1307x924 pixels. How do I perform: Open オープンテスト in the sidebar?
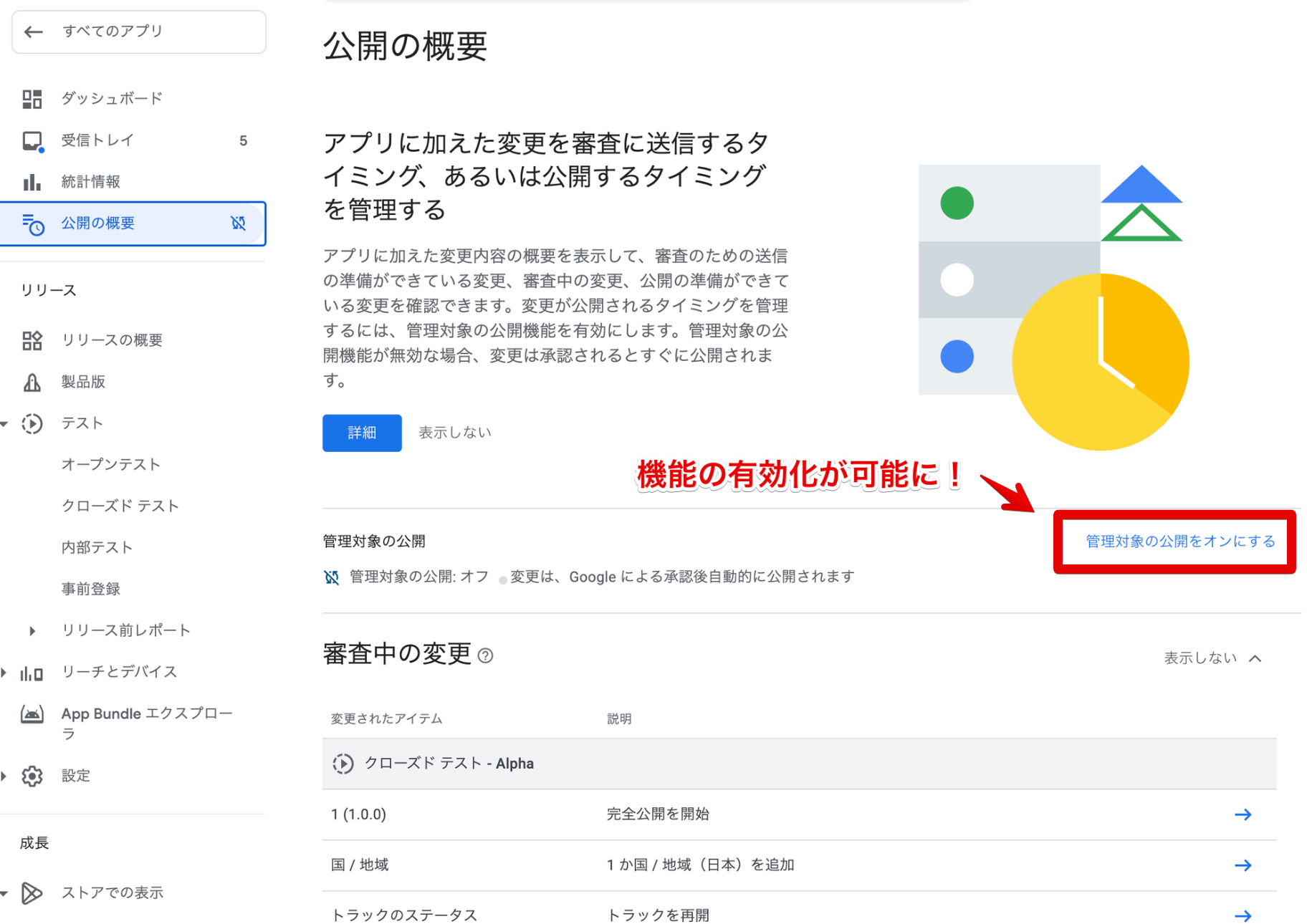tap(111, 465)
